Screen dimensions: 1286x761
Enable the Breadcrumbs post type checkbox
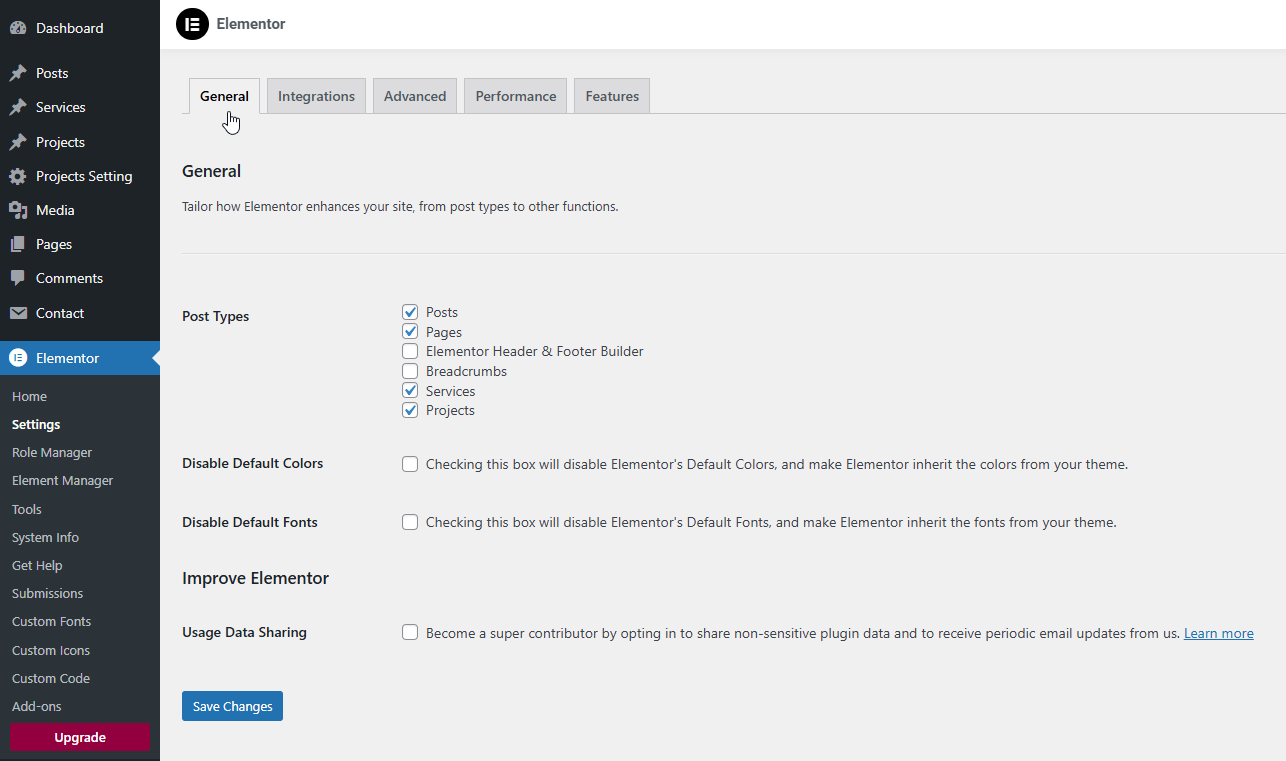(x=410, y=371)
